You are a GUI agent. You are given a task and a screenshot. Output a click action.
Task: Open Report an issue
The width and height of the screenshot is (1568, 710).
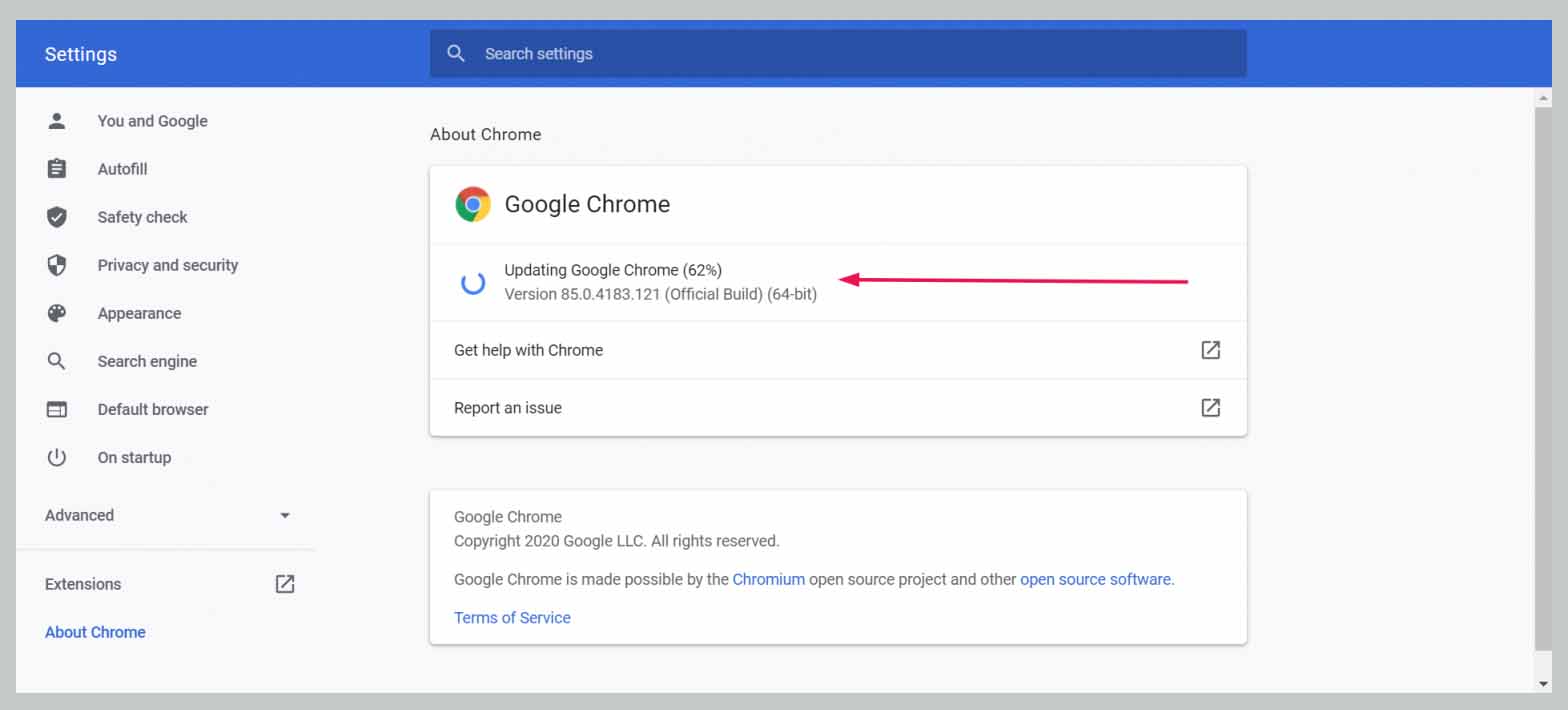coord(838,408)
